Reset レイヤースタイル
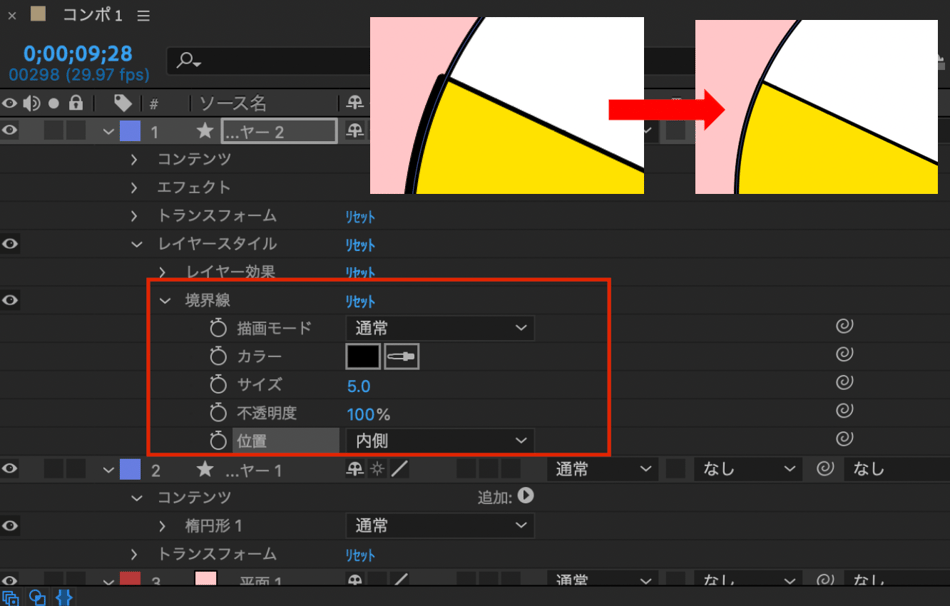The width and height of the screenshot is (950, 606). coord(360,245)
